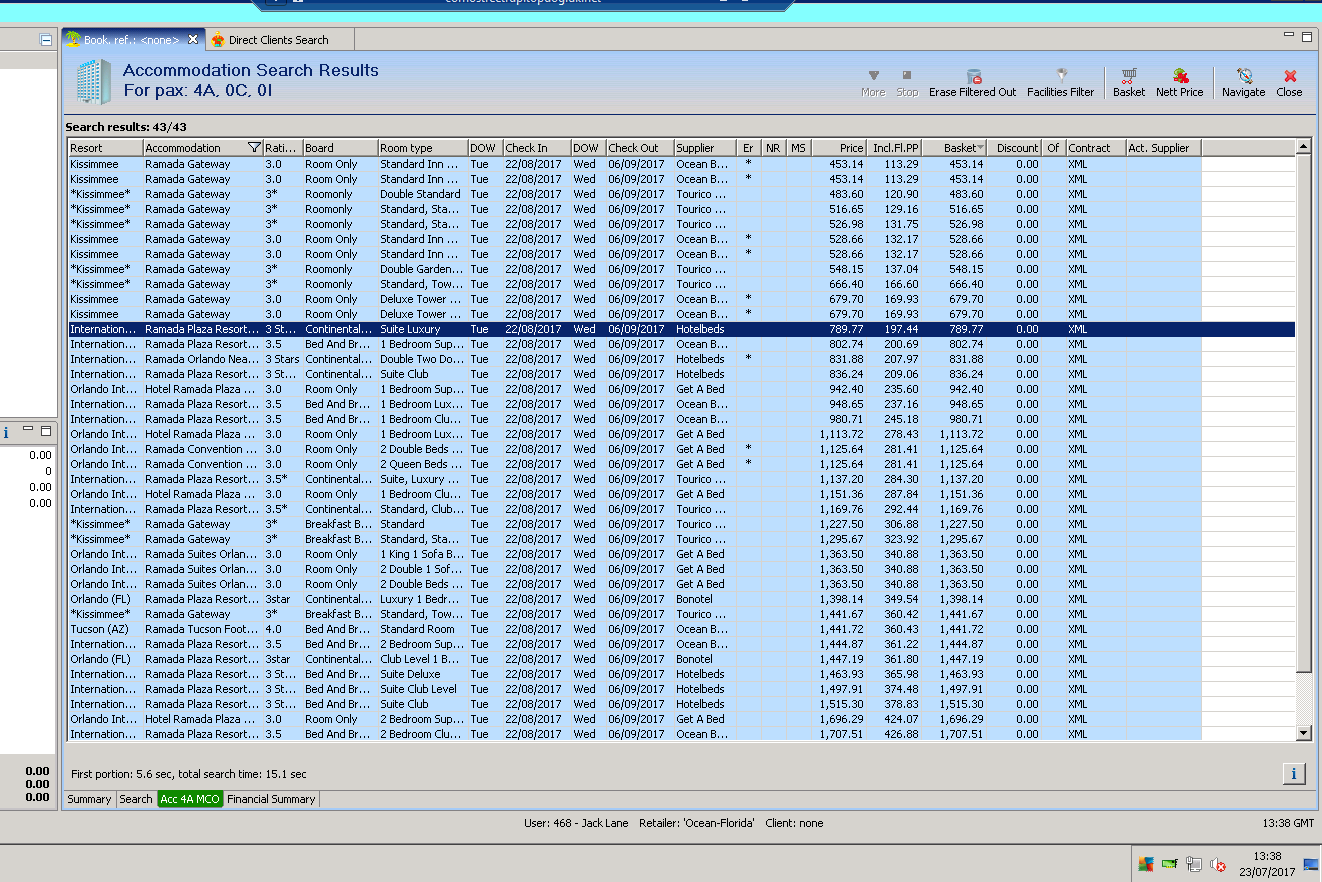The height and width of the screenshot is (882, 1322).
Task: Sort by the Incl.Fl.PP column header
Action: click(894, 148)
